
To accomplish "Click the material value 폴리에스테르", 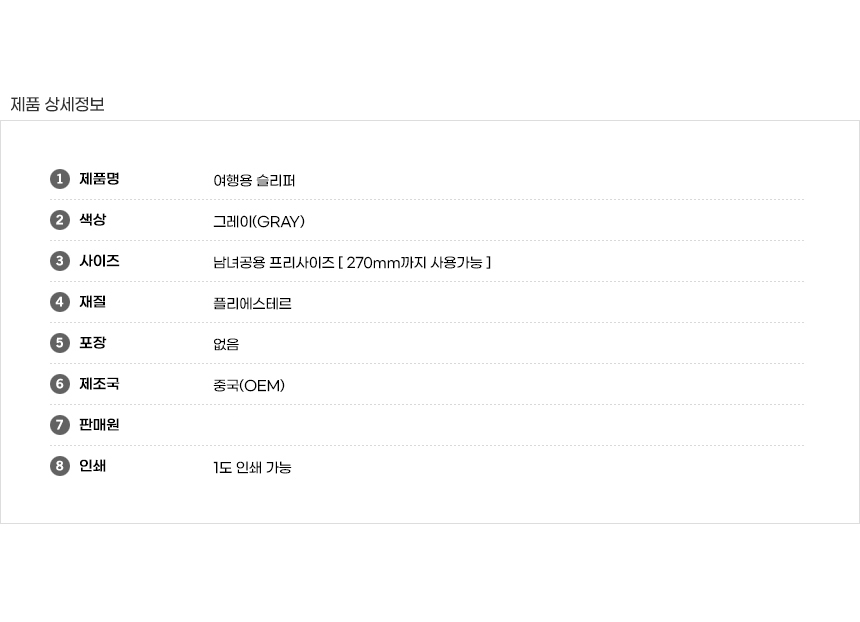I will tap(252, 304).
